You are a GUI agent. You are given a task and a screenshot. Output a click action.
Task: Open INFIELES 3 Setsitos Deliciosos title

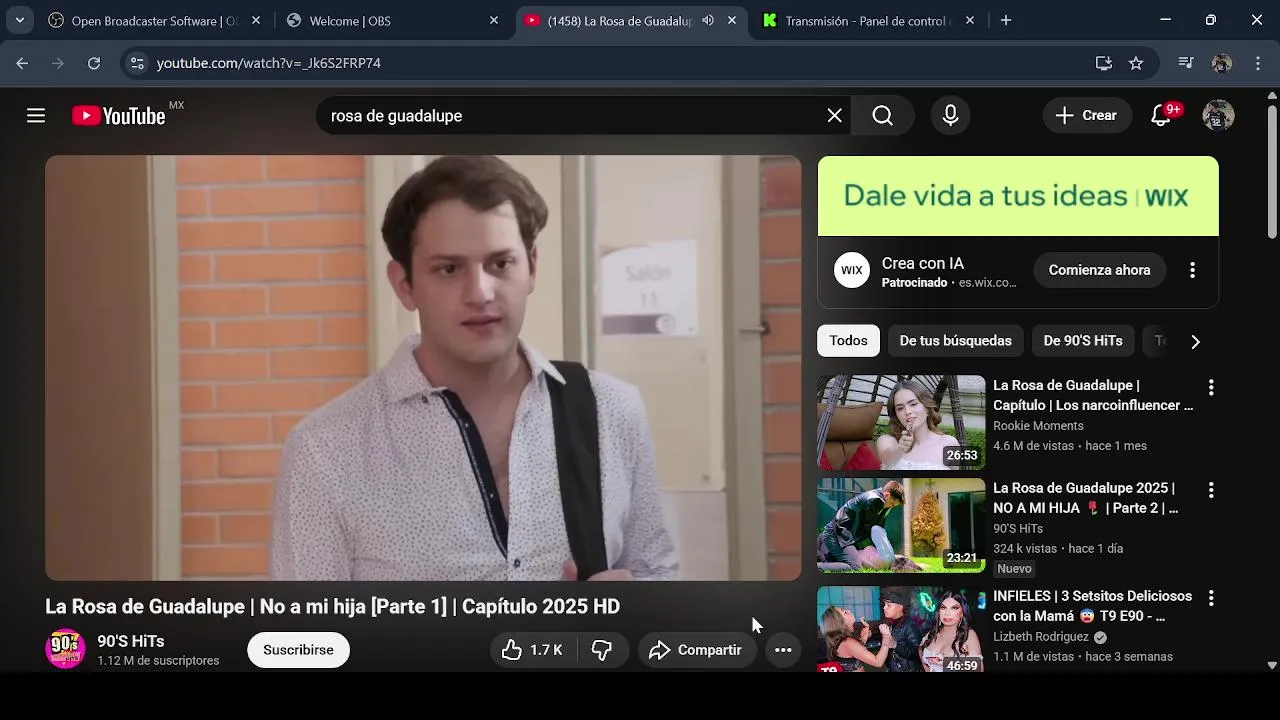pyautogui.click(x=1092, y=606)
